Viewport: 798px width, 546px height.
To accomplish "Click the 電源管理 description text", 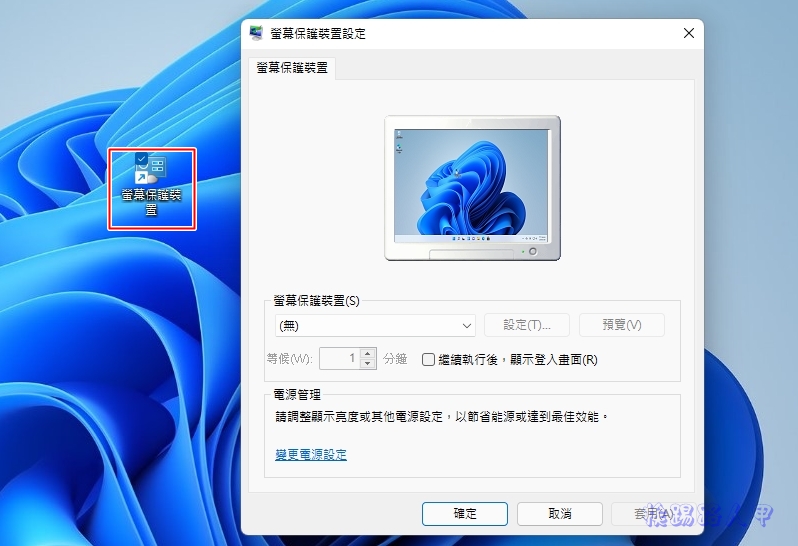I will [x=442, y=417].
